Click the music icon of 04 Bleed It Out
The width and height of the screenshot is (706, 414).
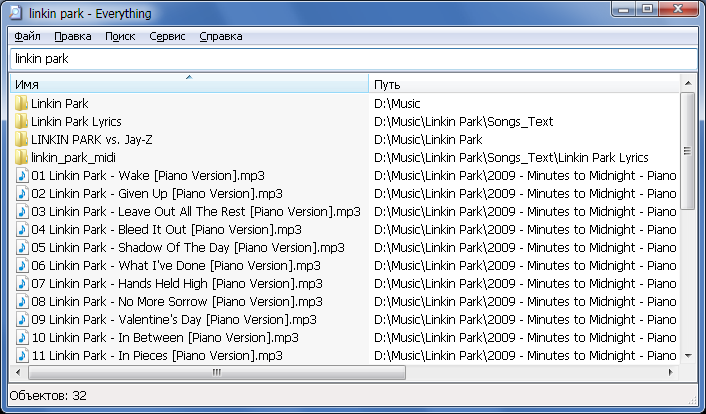[22, 229]
